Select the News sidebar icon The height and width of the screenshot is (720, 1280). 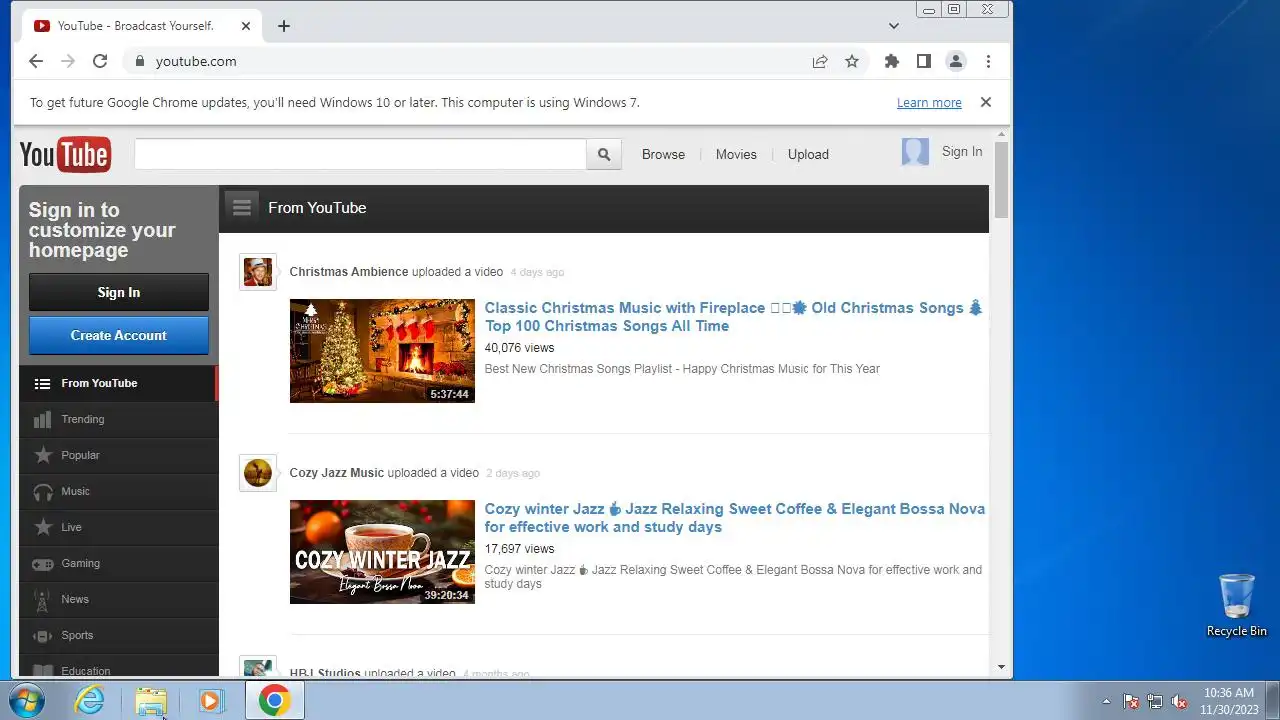coord(42,600)
